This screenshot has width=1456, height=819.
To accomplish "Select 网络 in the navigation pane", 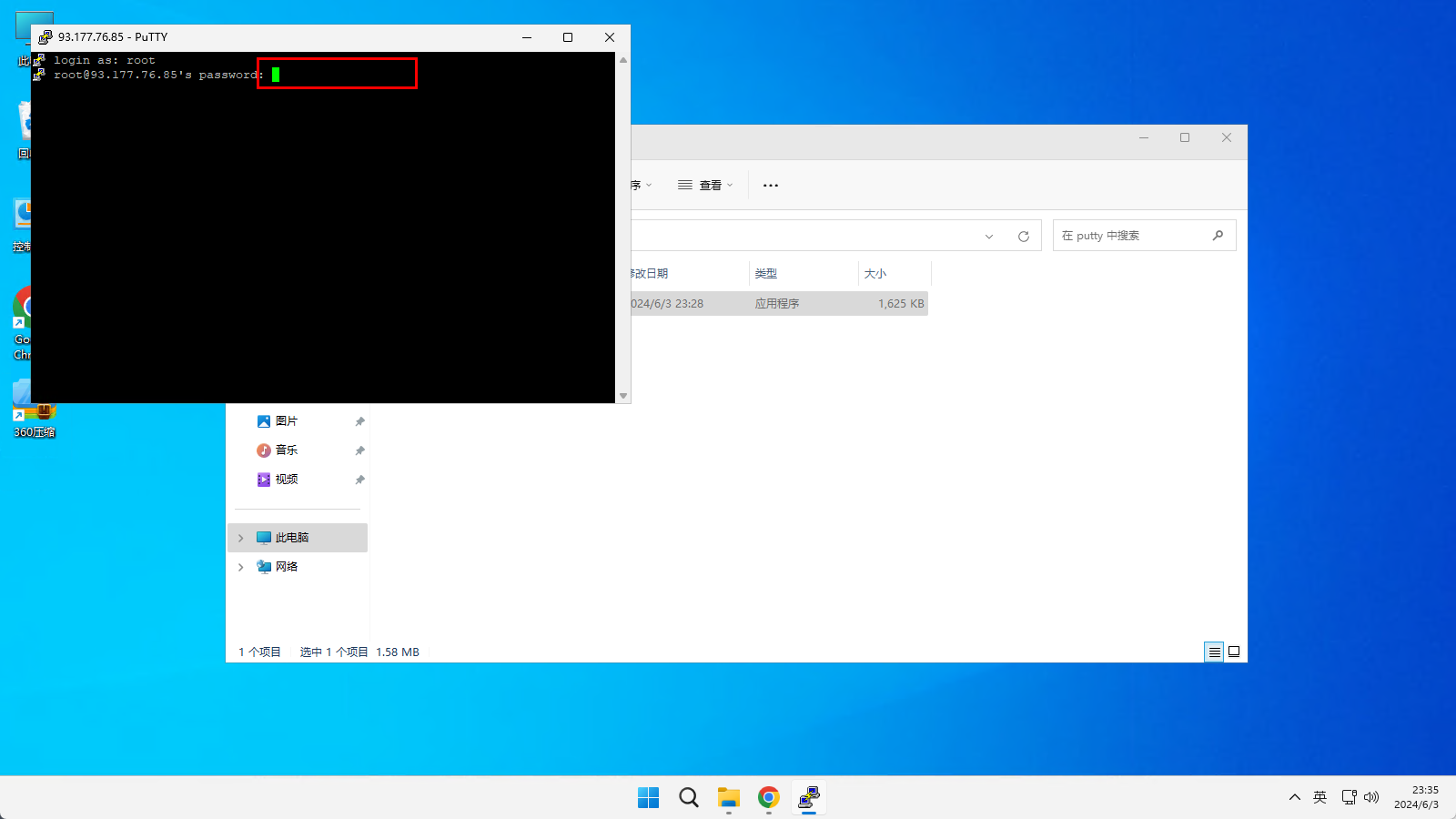I will pos(287,567).
